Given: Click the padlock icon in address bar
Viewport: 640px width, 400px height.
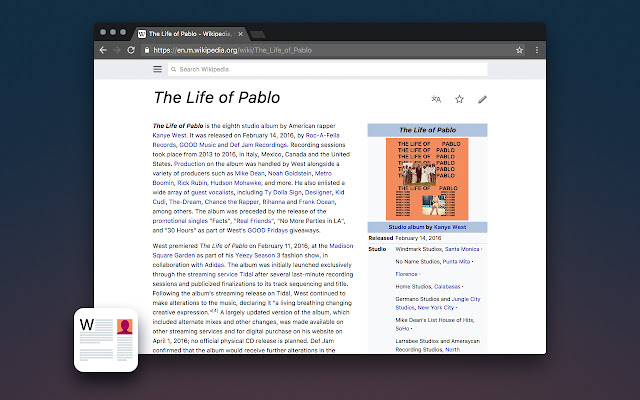Looking at the screenshot, I should pyautogui.click(x=147, y=50).
